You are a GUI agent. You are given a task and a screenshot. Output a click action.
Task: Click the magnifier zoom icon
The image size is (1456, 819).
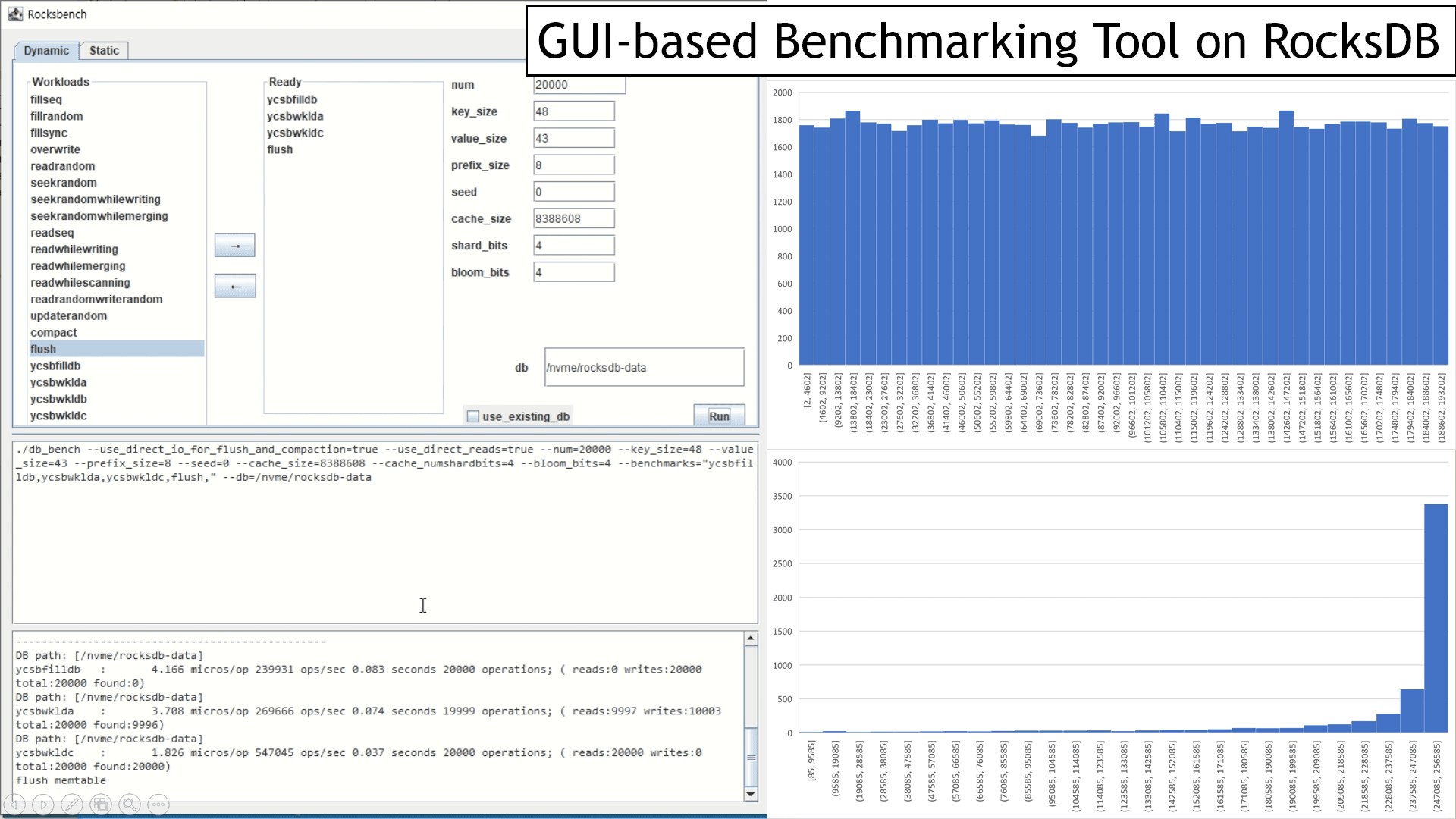pyautogui.click(x=129, y=805)
